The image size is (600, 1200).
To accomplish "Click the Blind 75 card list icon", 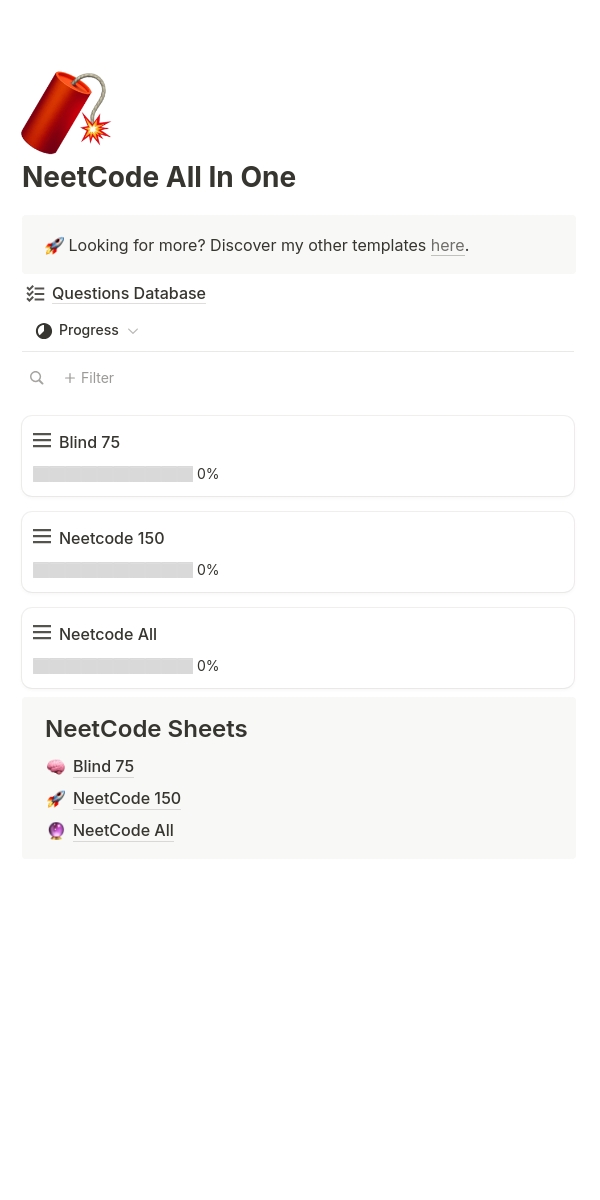I will (42, 441).
